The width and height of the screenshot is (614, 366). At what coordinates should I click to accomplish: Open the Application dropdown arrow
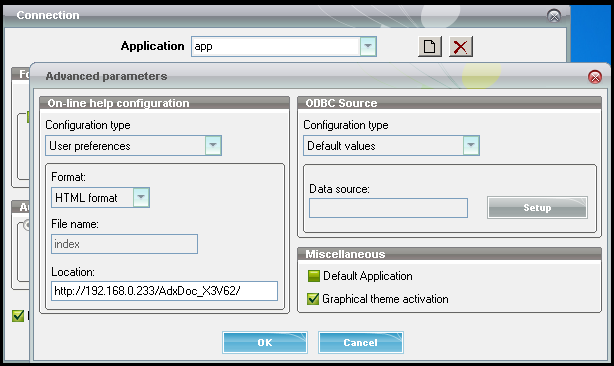[x=368, y=46]
